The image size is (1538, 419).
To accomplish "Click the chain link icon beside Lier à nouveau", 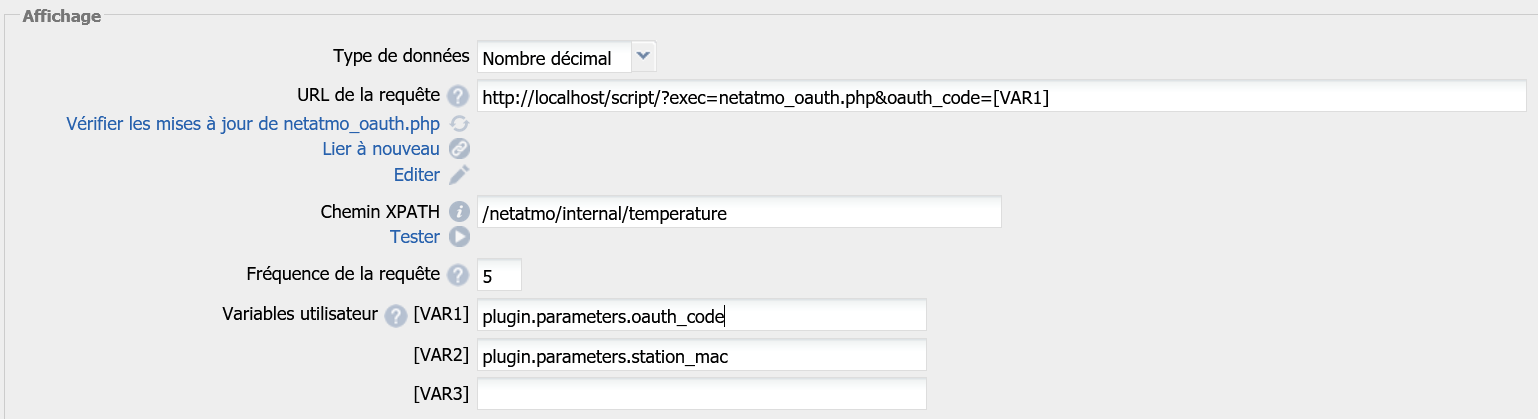I will tap(459, 149).
